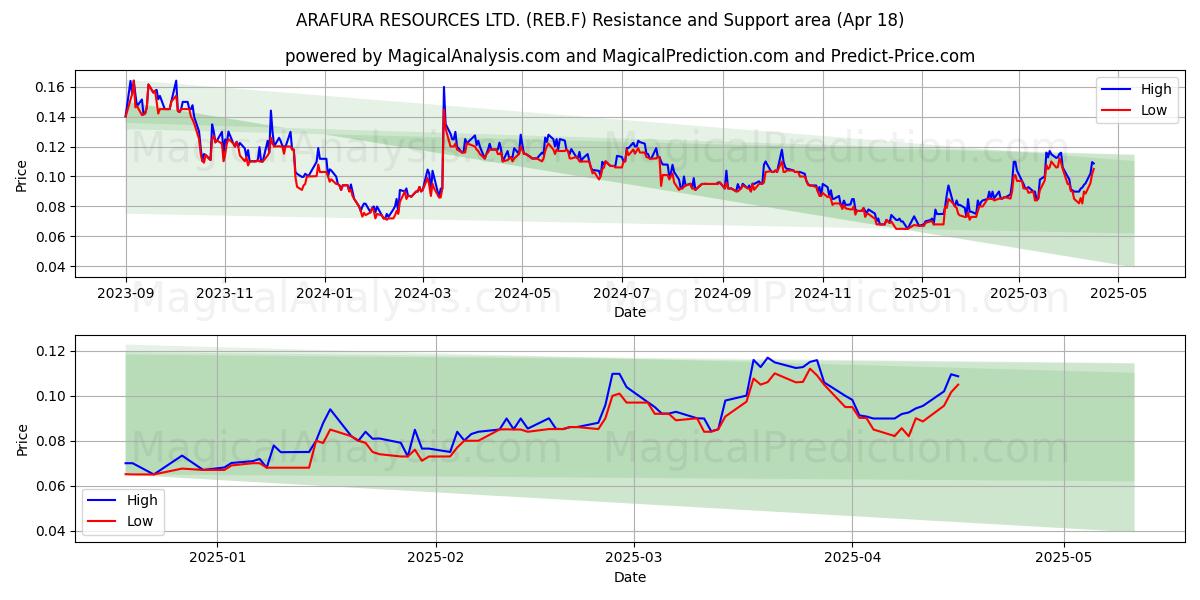Click the '2025-02' date label on bottom chart
The width and height of the screenshot is (1200, 600).
[x=438, y=559]
